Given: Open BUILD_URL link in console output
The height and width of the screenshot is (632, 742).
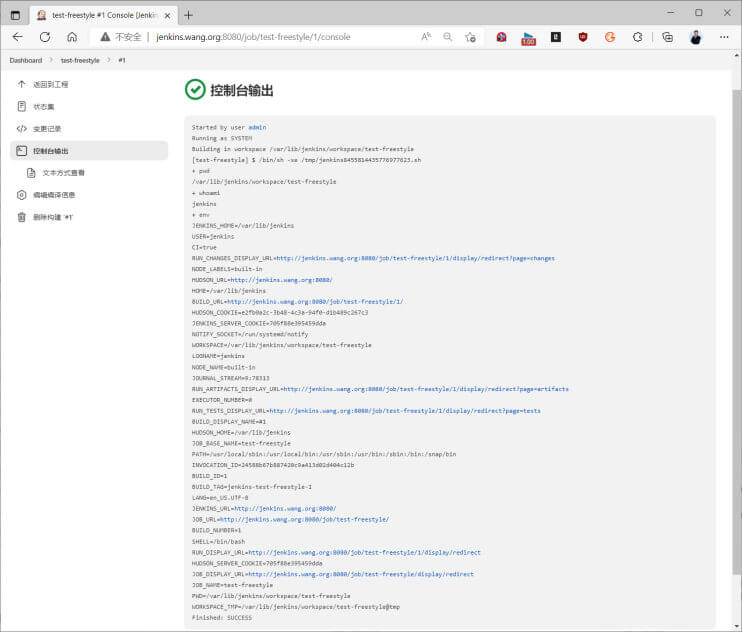Looking at the screenshot, I should tap(315, 302).
